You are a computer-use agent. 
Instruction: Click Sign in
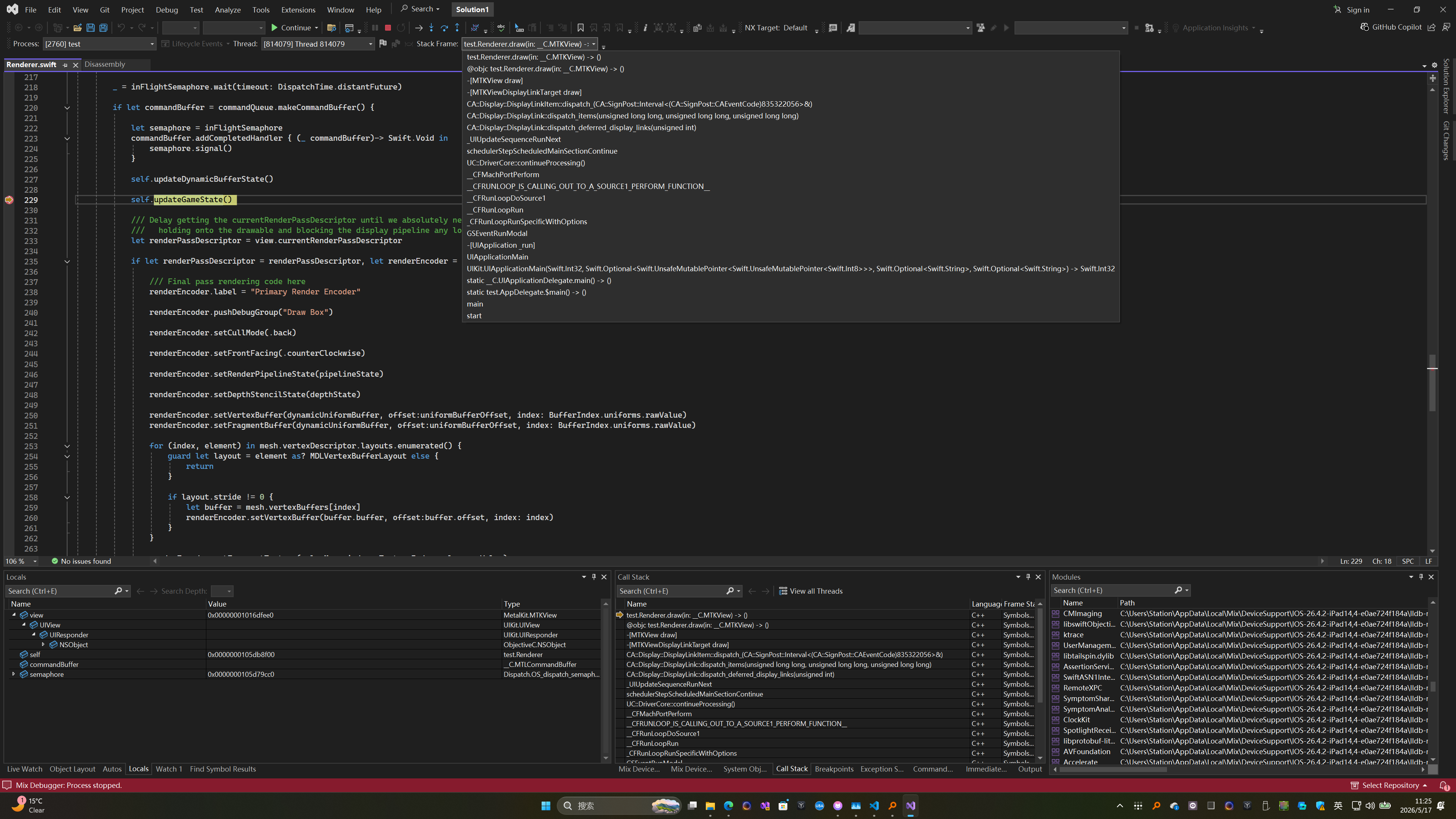(x=1352, y=9)
